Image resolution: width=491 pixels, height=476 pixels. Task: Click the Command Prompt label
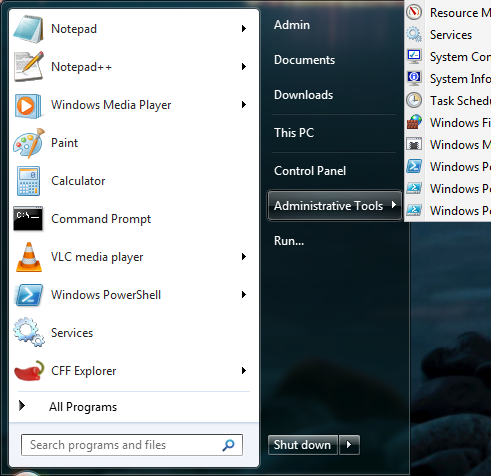click(x=101, y=219)
